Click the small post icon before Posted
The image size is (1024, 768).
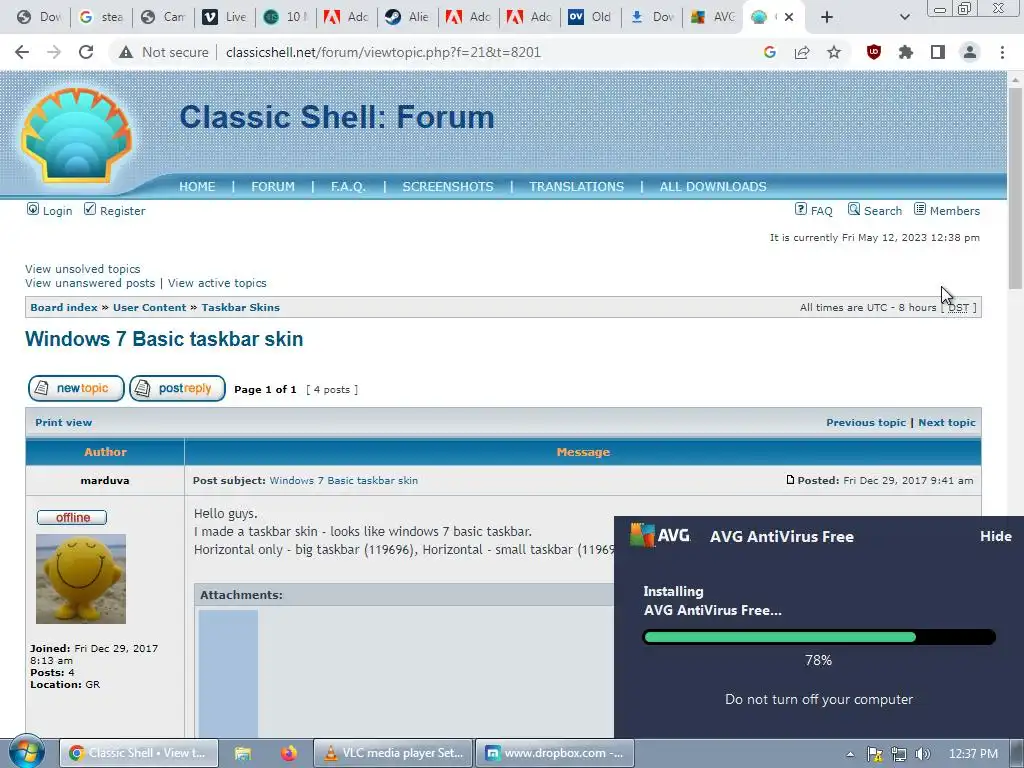[790, 480]
